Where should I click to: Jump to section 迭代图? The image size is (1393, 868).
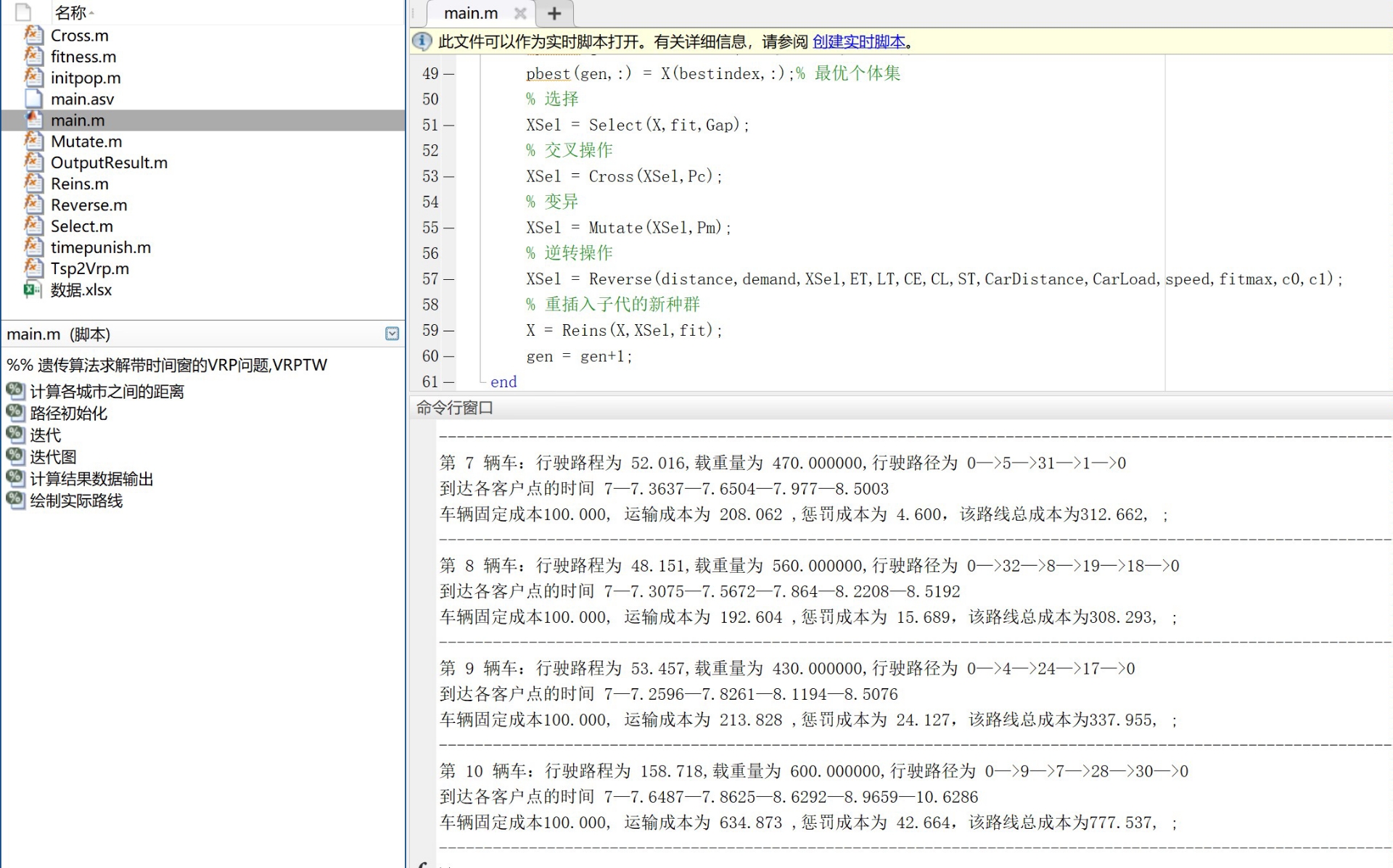(53, 457)
